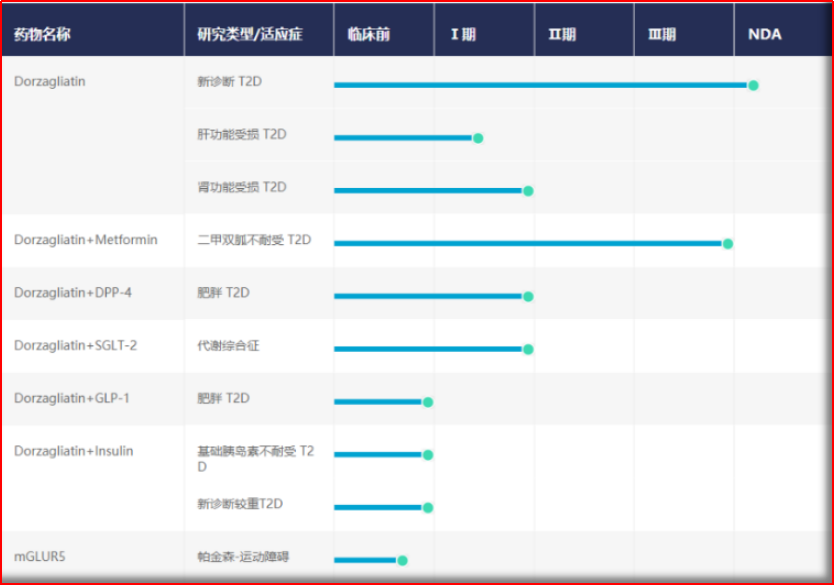The width and height of the screenshot is (835, 586).
Task: Click the 临床前 stage header
Action: pos(369,35)
